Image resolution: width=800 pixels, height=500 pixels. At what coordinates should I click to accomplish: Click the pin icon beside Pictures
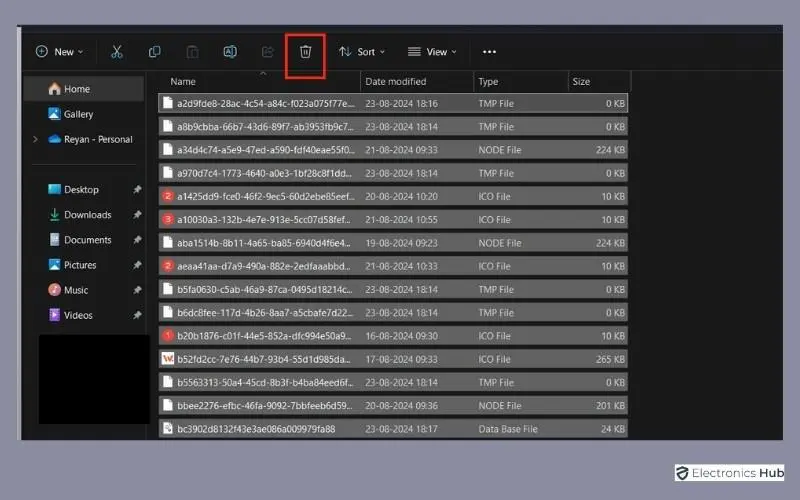click(x=137, y=264)
